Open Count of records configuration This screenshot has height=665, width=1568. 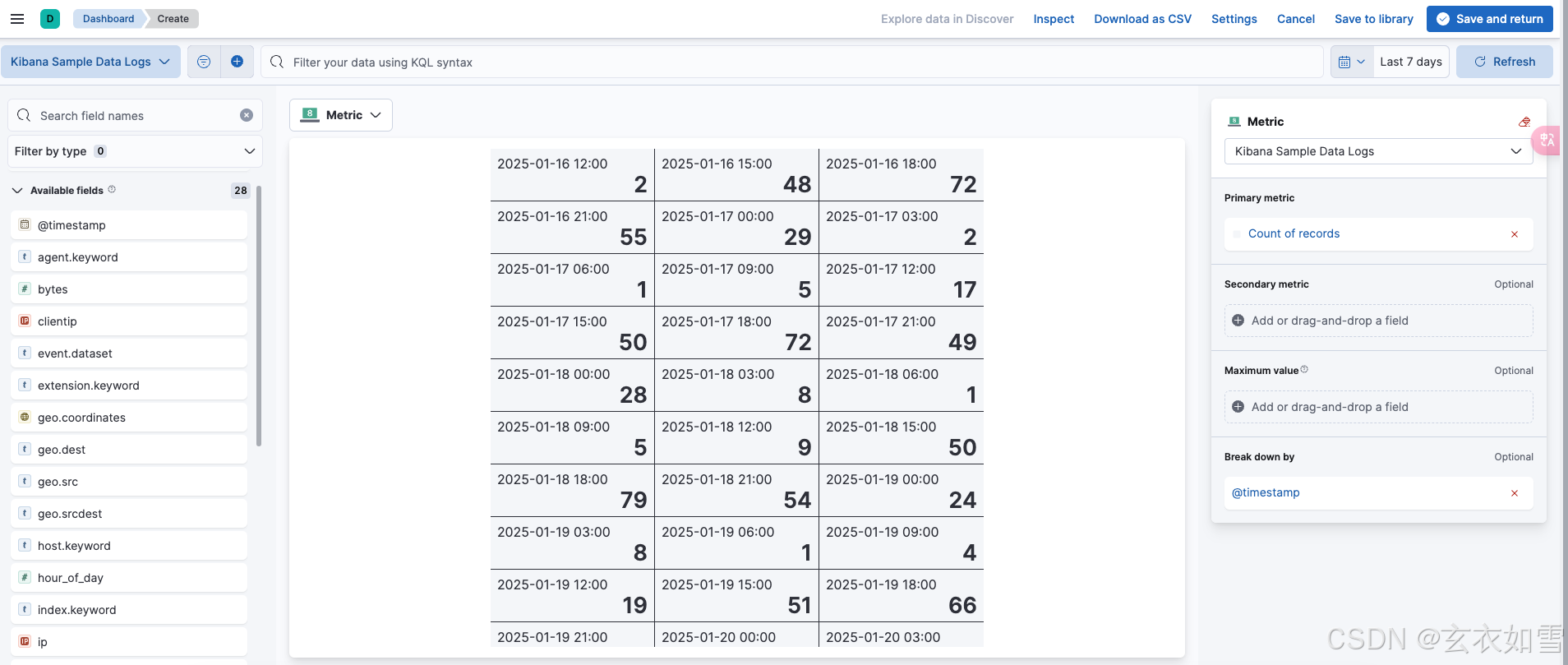tap(1294, 234)
